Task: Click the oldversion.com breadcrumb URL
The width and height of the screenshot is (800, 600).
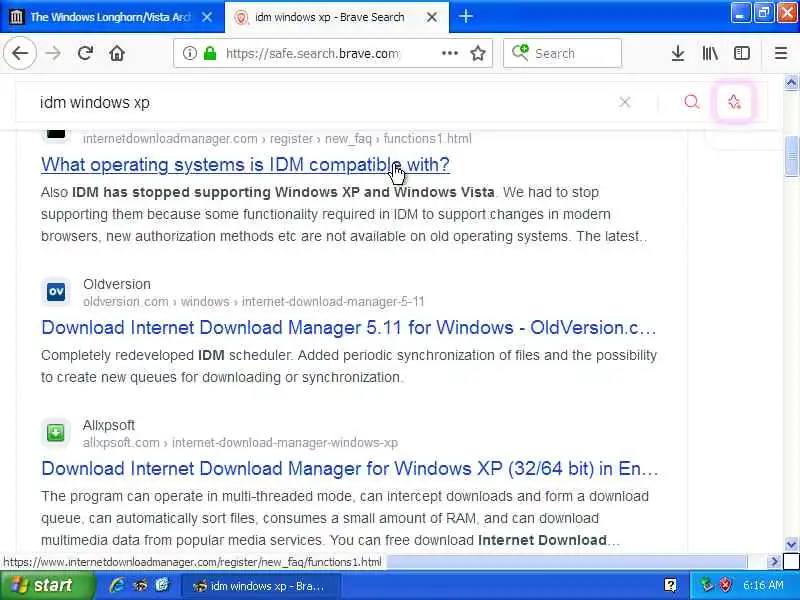Action: click(254, 302)
